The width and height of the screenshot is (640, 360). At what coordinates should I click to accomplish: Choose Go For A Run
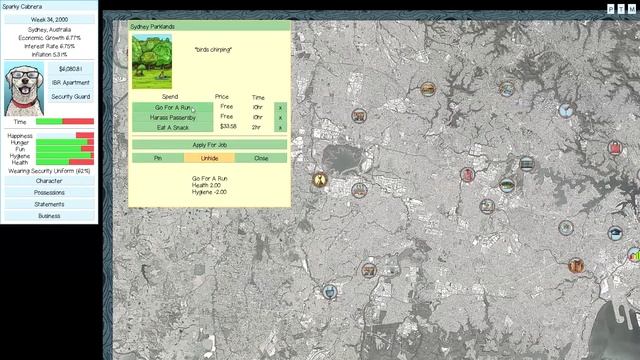coord(172,107)
